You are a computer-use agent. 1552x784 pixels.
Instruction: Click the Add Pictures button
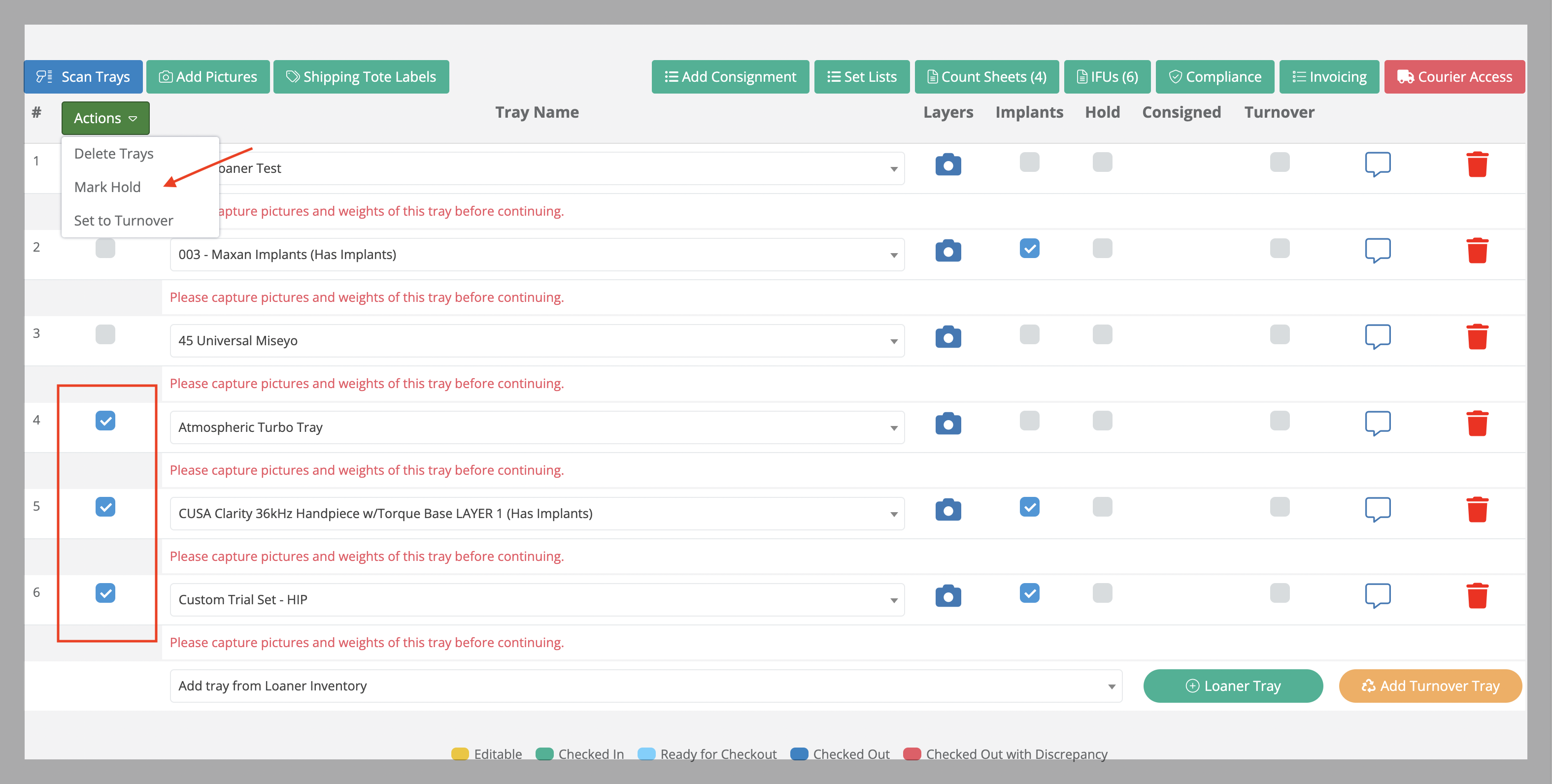pyautogui.click(x=208, y=76)
